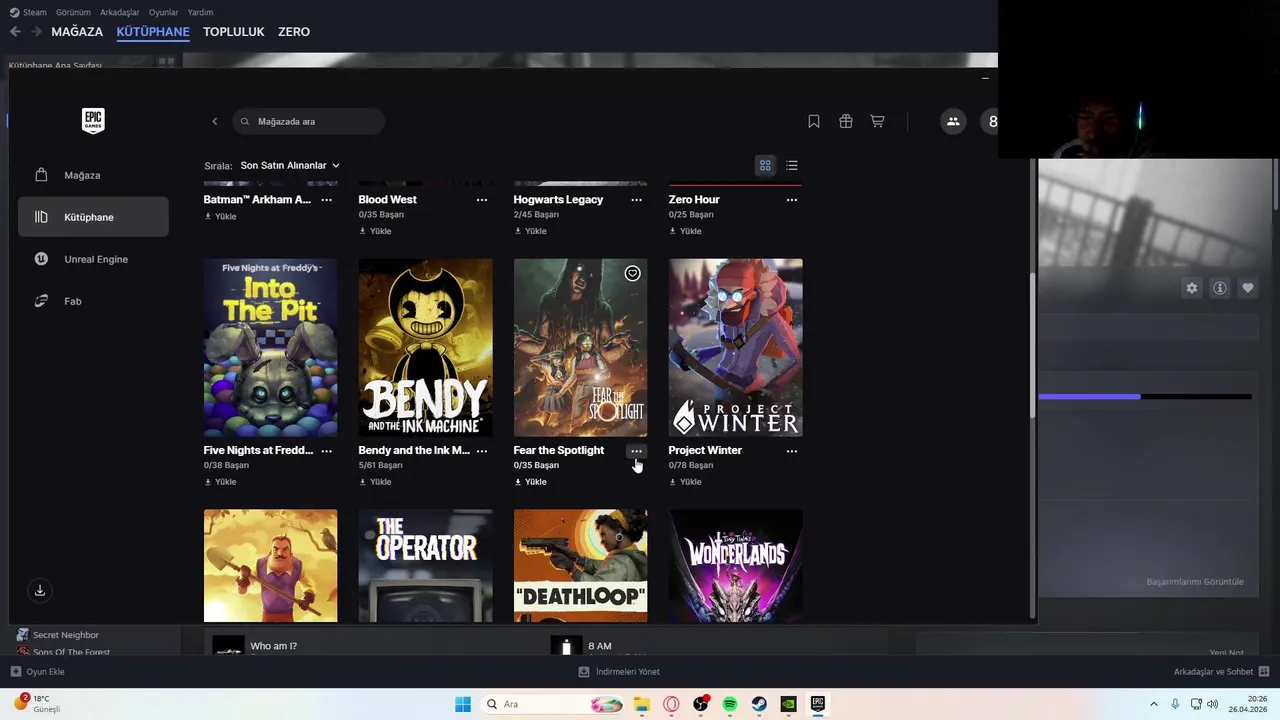Open Batman Arkham options menu

pyautogui.click(x=326, y=200)
